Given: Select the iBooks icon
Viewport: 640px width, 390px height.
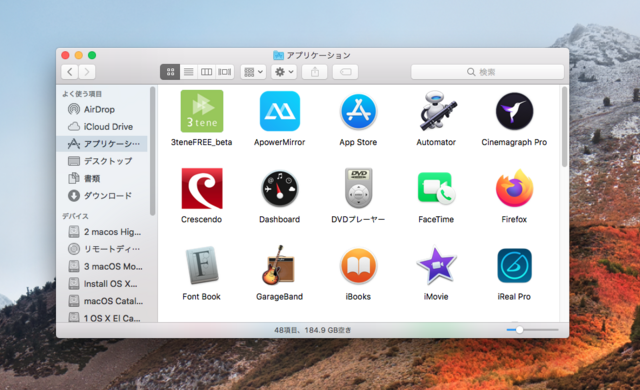Looking at the screenshot, I should pos(358,266).
